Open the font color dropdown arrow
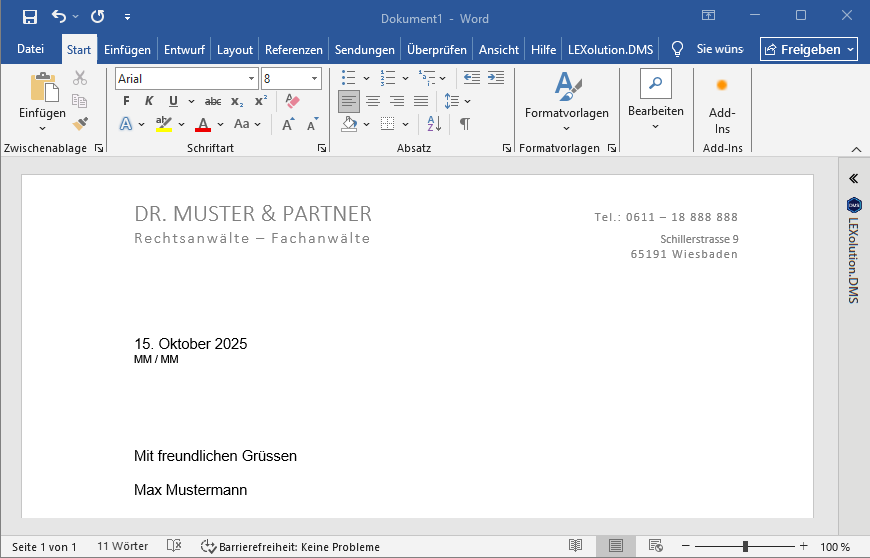 tap(220, 124)
